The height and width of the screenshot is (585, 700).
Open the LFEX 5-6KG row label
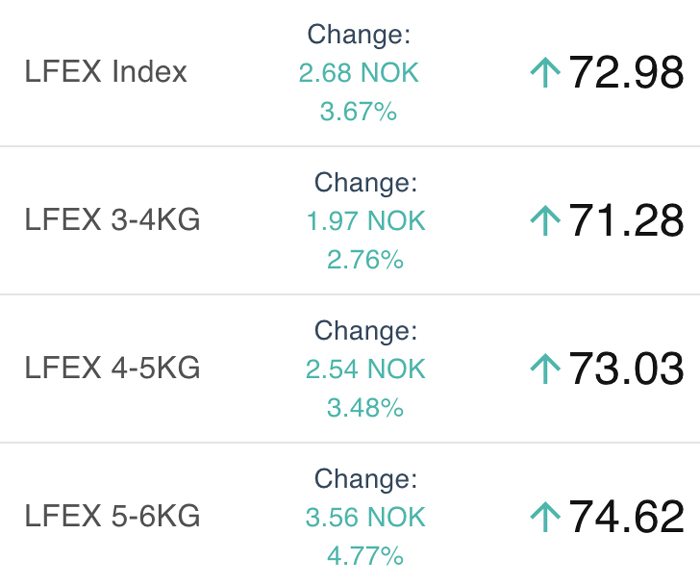[x=112, y=517]
